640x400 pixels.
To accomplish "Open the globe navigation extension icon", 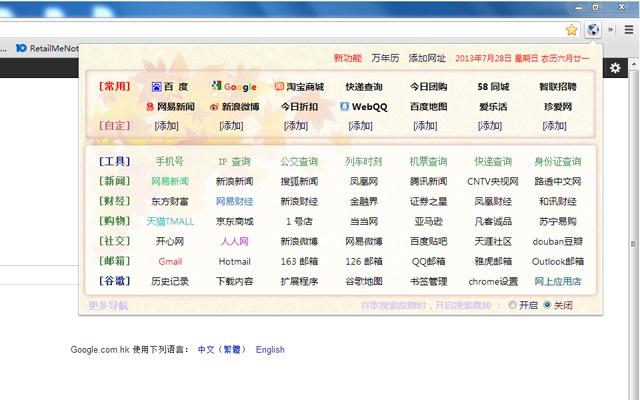I will coord(593,30).
